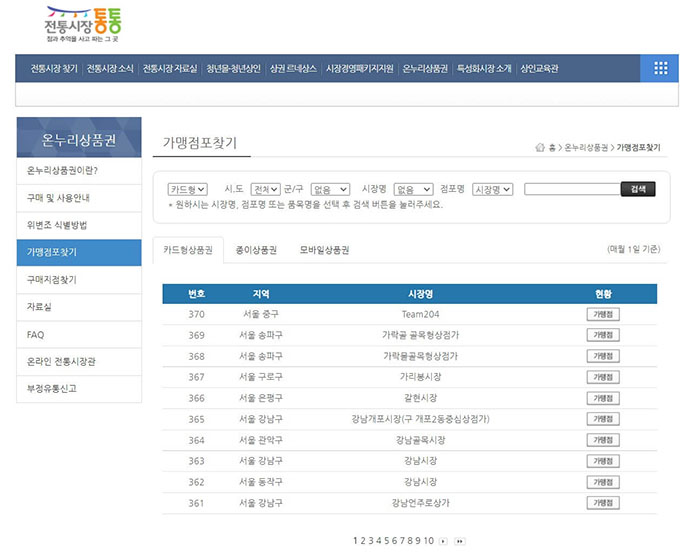700x559 pixels.
Task: Switch to 종이상품권 tab
Action: (x=256, y=250)
